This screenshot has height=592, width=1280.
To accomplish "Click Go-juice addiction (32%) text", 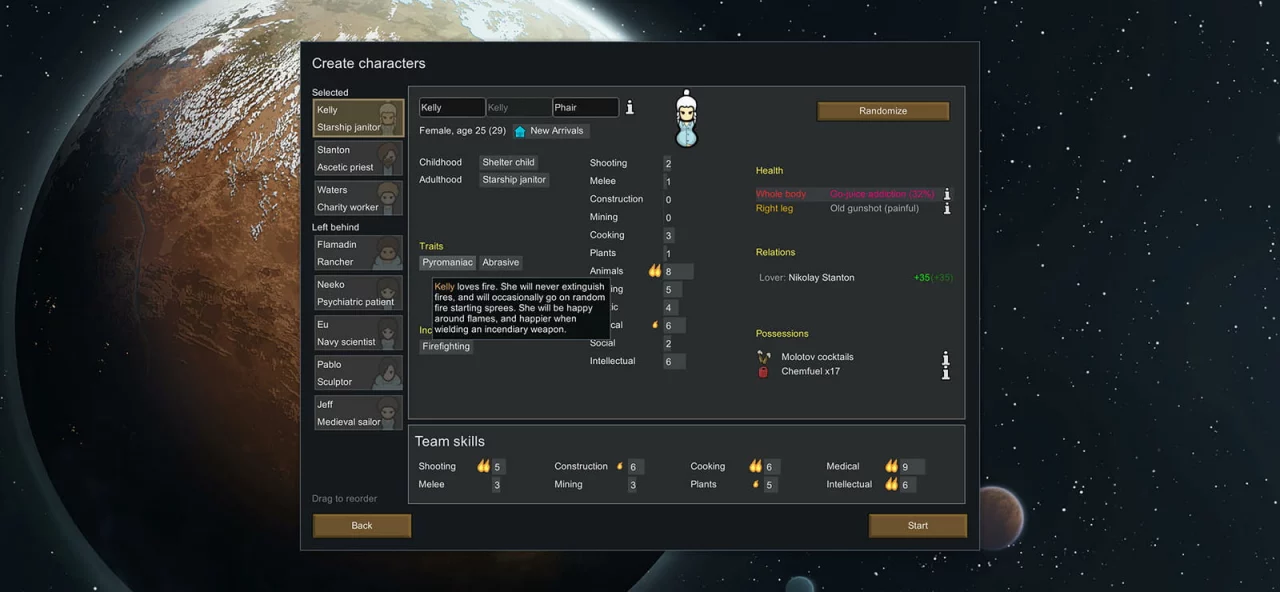I will click(x=882, y=194).
